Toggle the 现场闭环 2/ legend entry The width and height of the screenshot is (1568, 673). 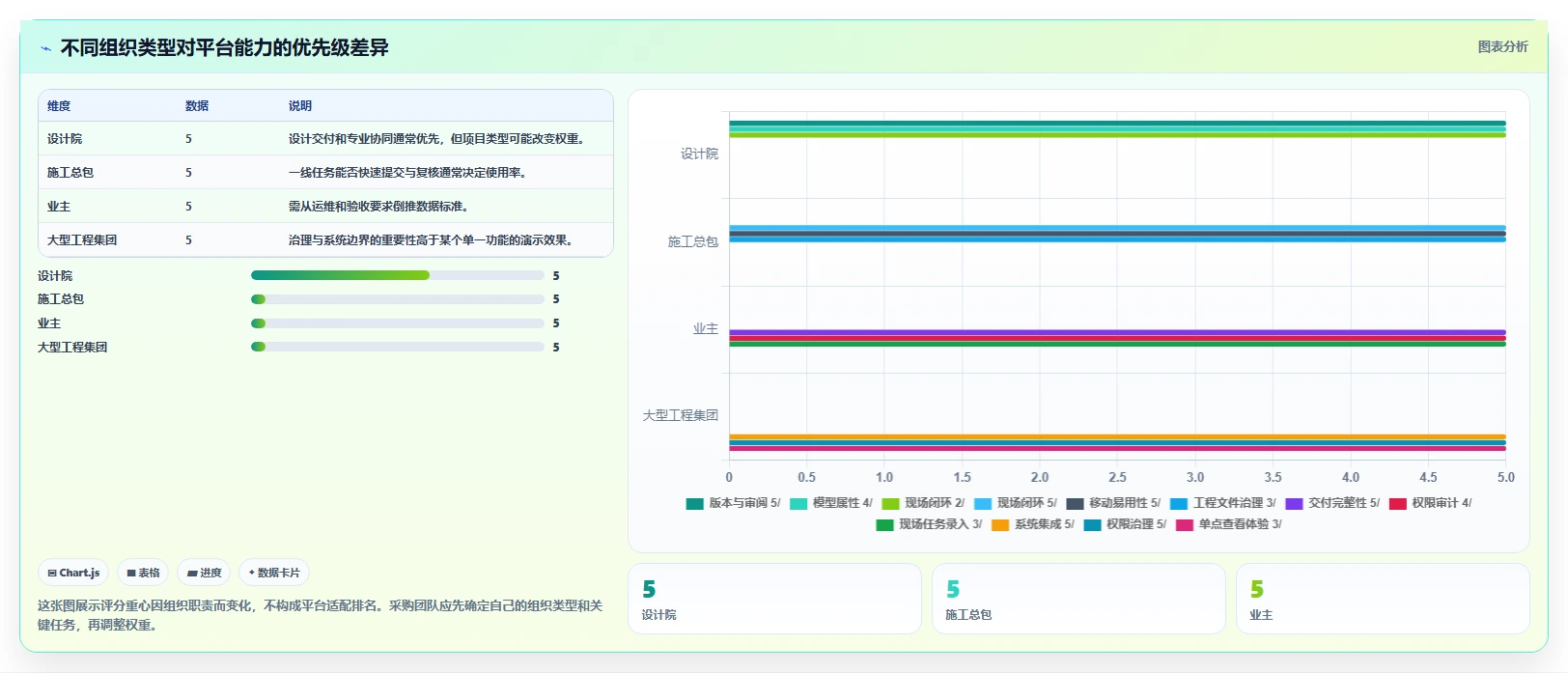point(923,503)
